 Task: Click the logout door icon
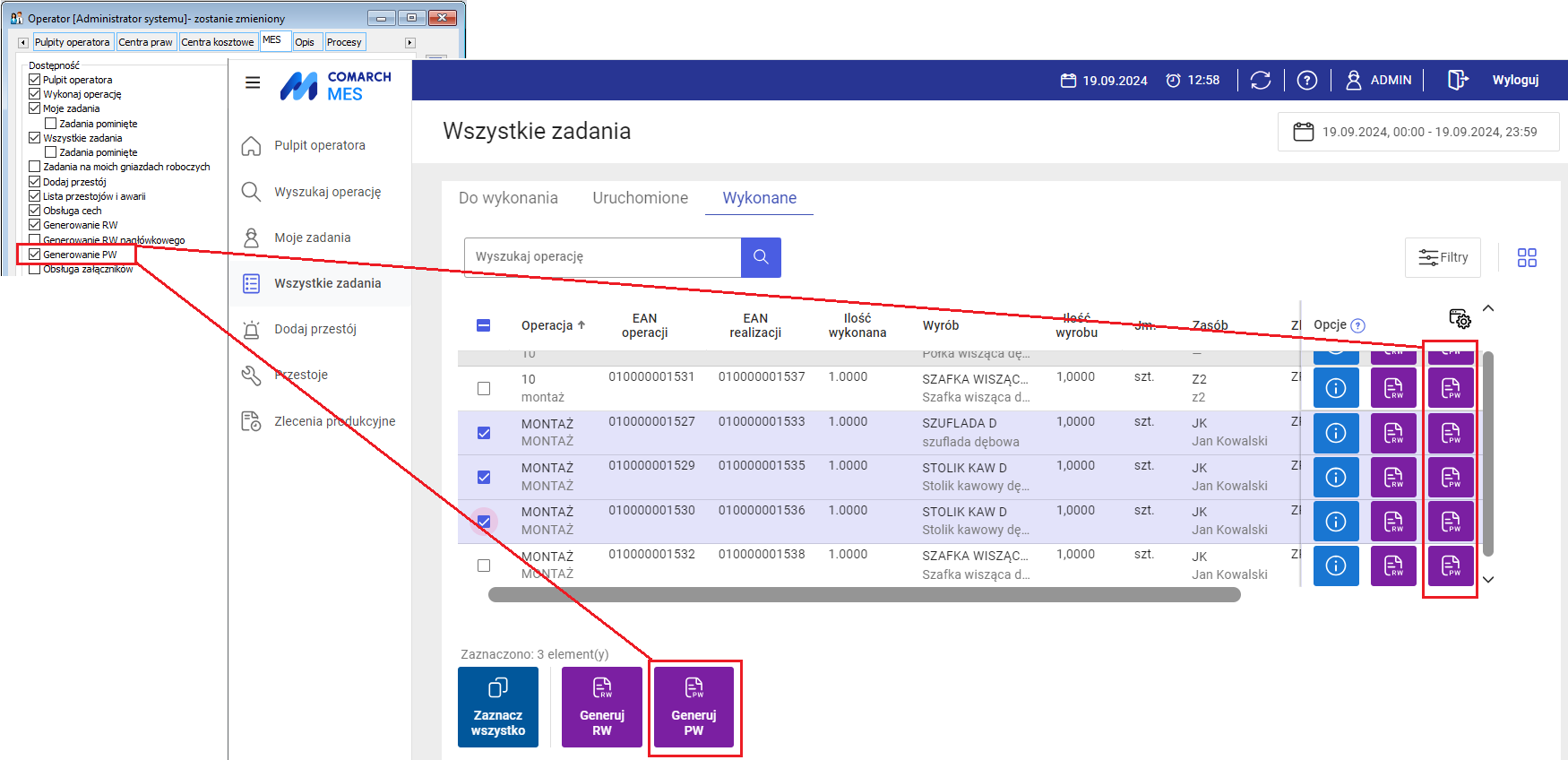click(1458, 80)
